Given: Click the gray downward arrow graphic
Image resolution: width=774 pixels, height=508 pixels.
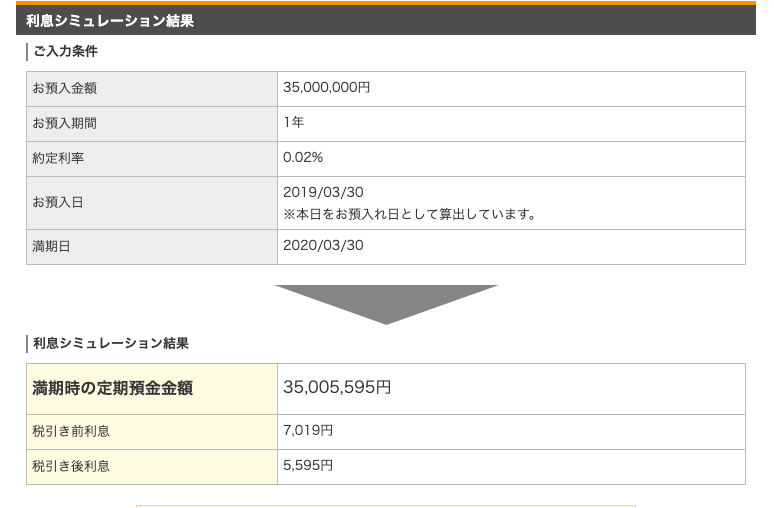Looking at the screenshot, I should pyautogui.click(x=386, y=302).
